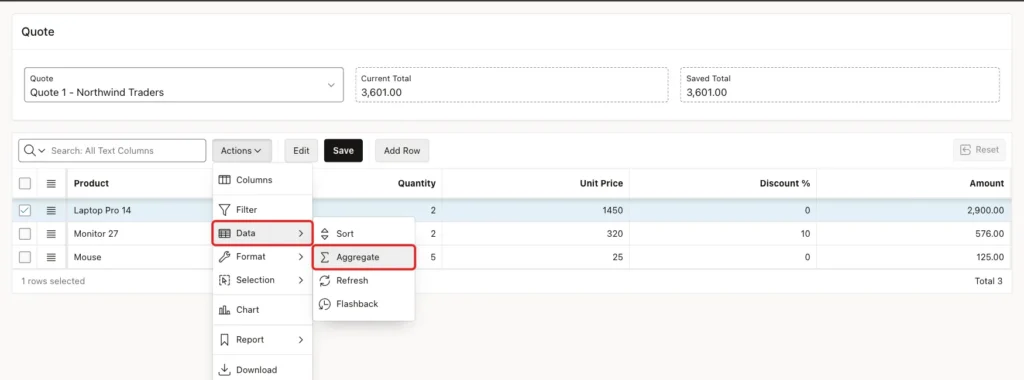1024x380 pixels.
Task: Expand the Data submenu arrow
Action: pyautogui.click(x=301, y=233)
